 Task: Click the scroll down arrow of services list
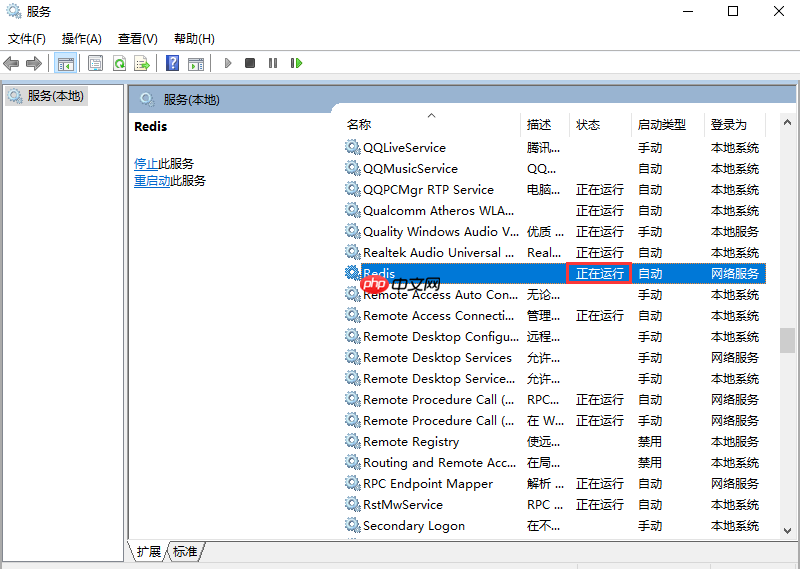[787, 531]
